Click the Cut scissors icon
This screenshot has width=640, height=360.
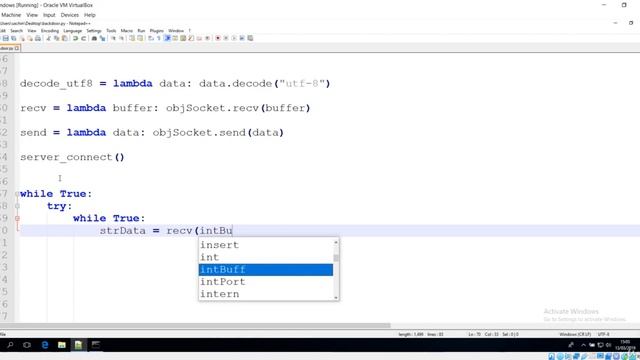[49, 38]
